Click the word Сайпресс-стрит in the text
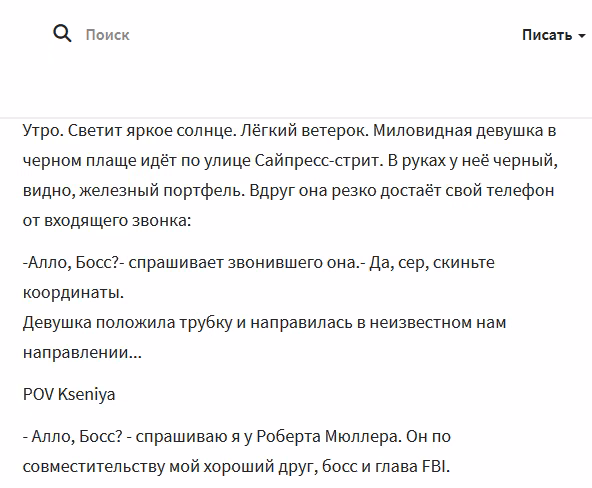Screen dimensions: 592x488 [x=316, y=160]
